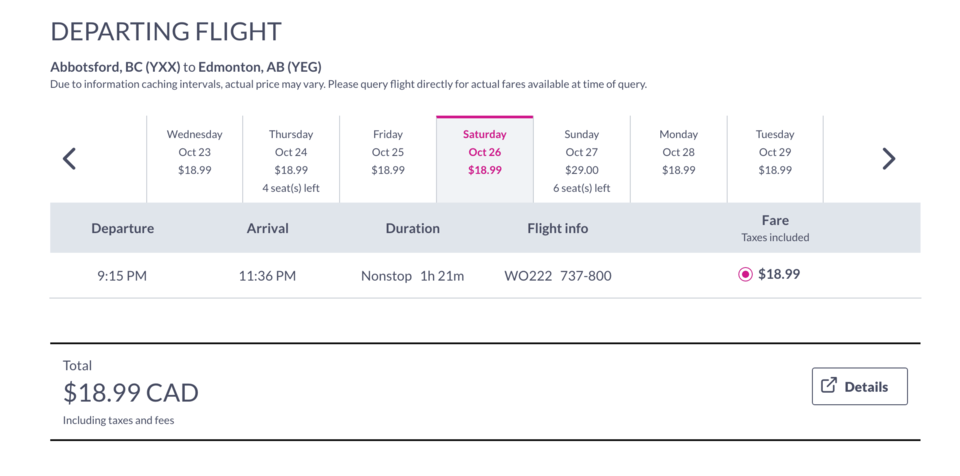
Task: Select the Wednesday Oct 23 date tab
Action: (195, 159)
